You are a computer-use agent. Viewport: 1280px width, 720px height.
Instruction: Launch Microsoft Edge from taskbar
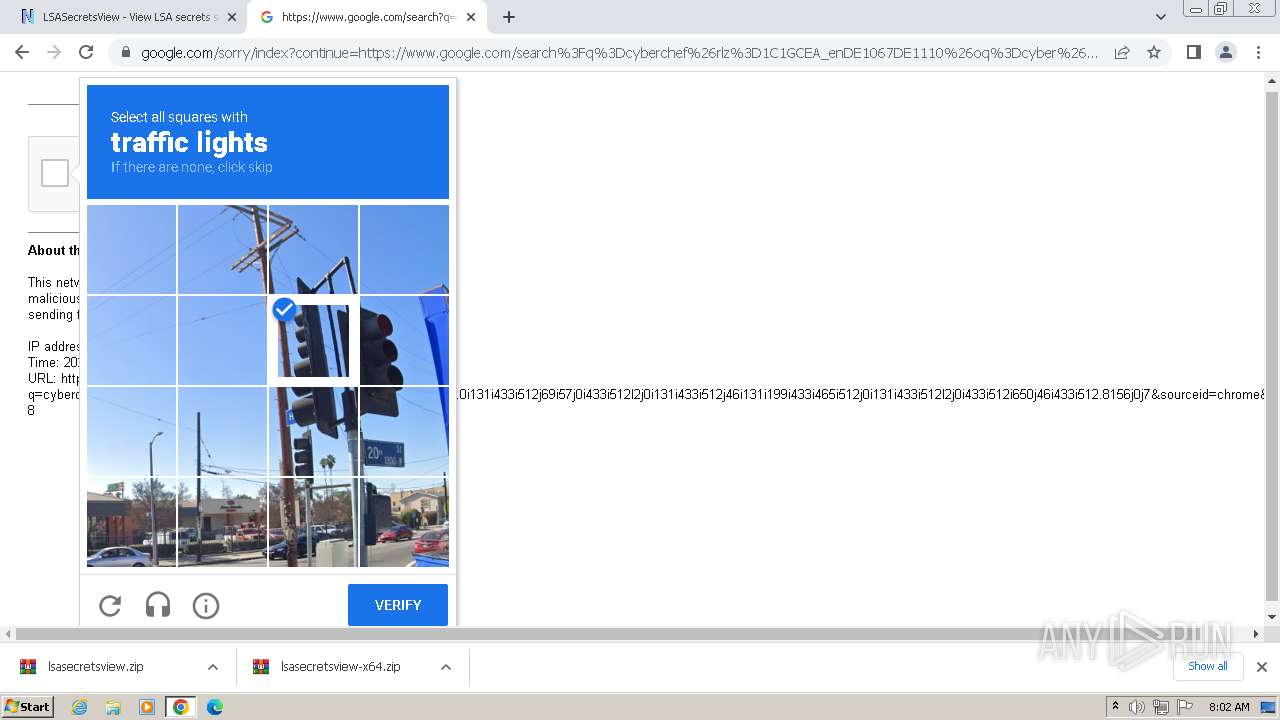pyautogui.click(x=215, y=707)
